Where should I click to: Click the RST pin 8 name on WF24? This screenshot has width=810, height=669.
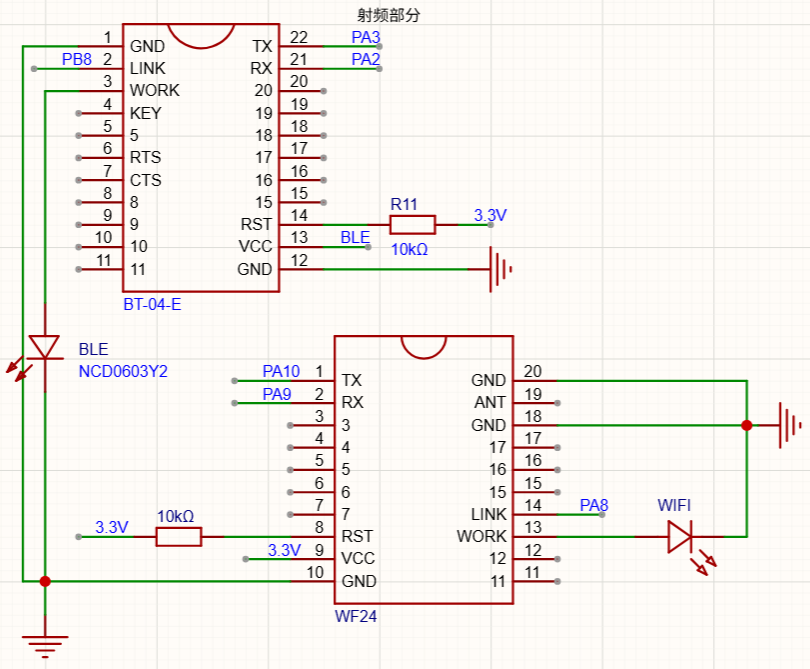[357, 536]
